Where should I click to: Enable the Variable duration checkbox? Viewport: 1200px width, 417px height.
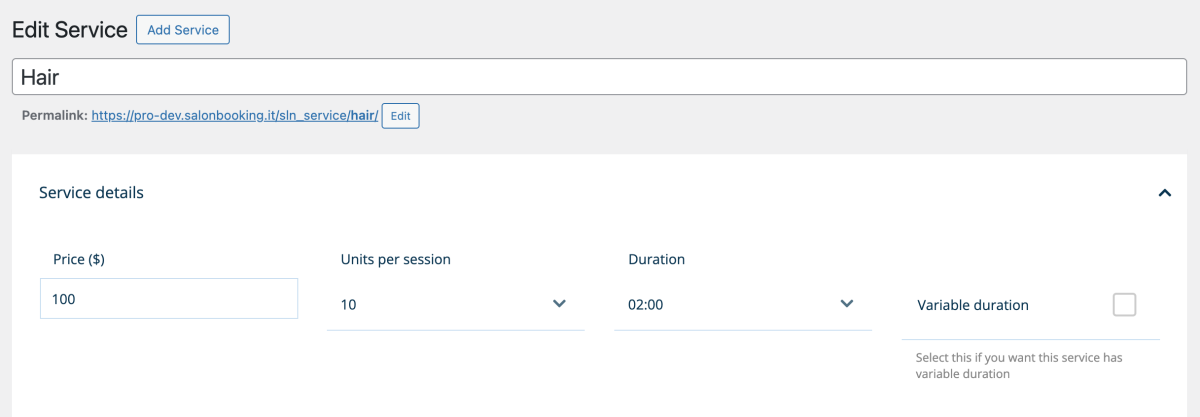[1124, 305]
